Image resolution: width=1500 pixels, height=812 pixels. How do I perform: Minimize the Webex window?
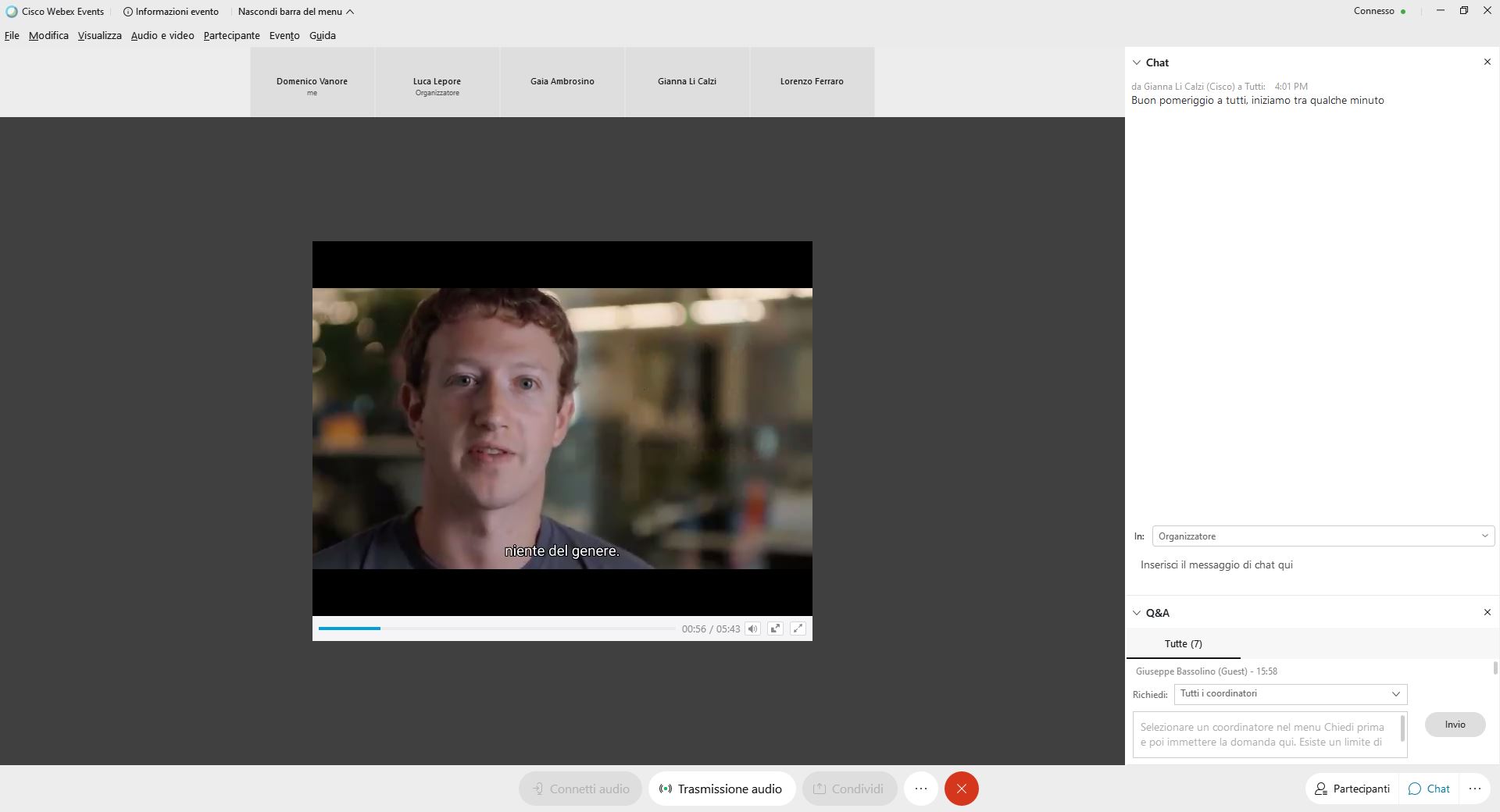tap(1440, 11)
